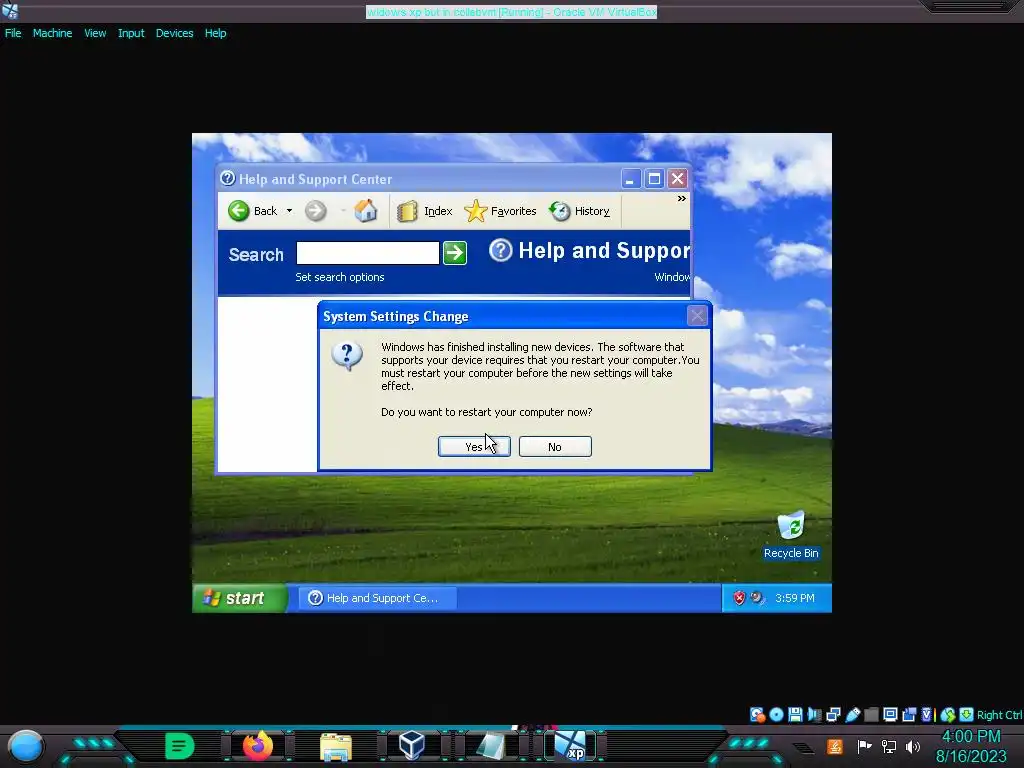Click XP tray icon next to clock

(757, 598)
